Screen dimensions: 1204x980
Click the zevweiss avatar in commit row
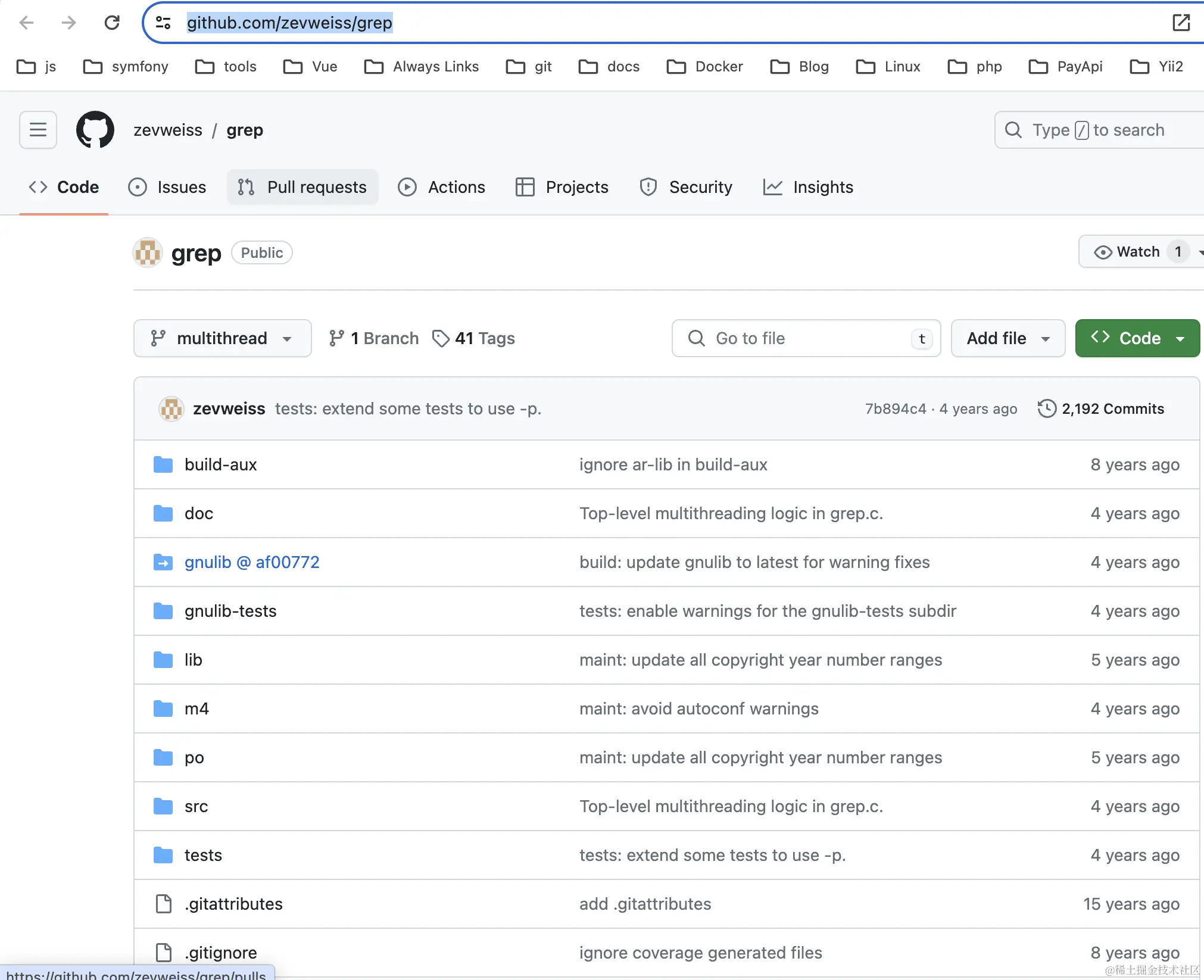coord(171,408)
